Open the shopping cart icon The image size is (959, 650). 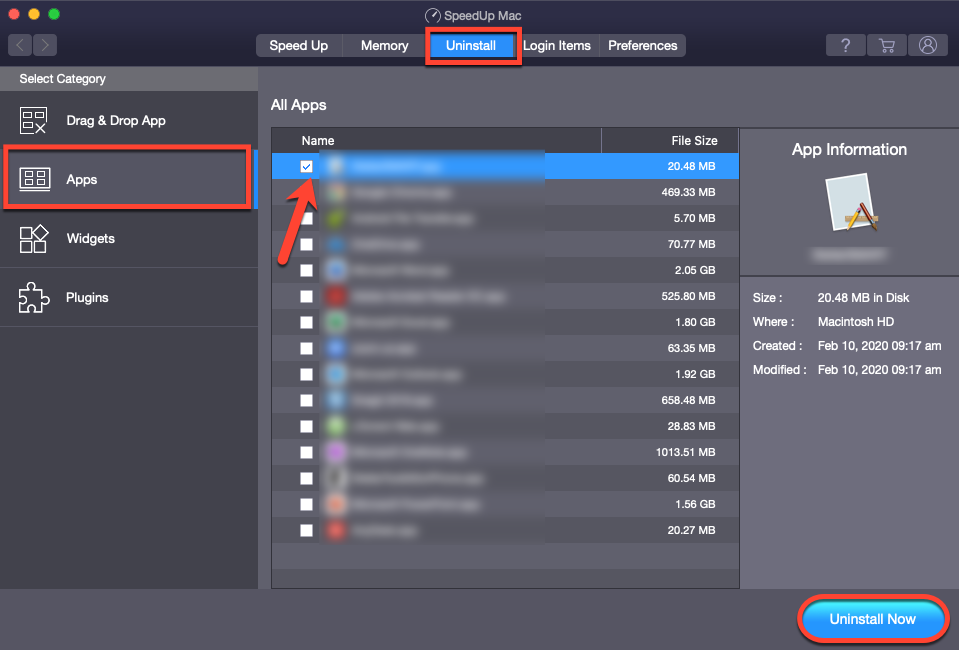click(x=886, y=45)
